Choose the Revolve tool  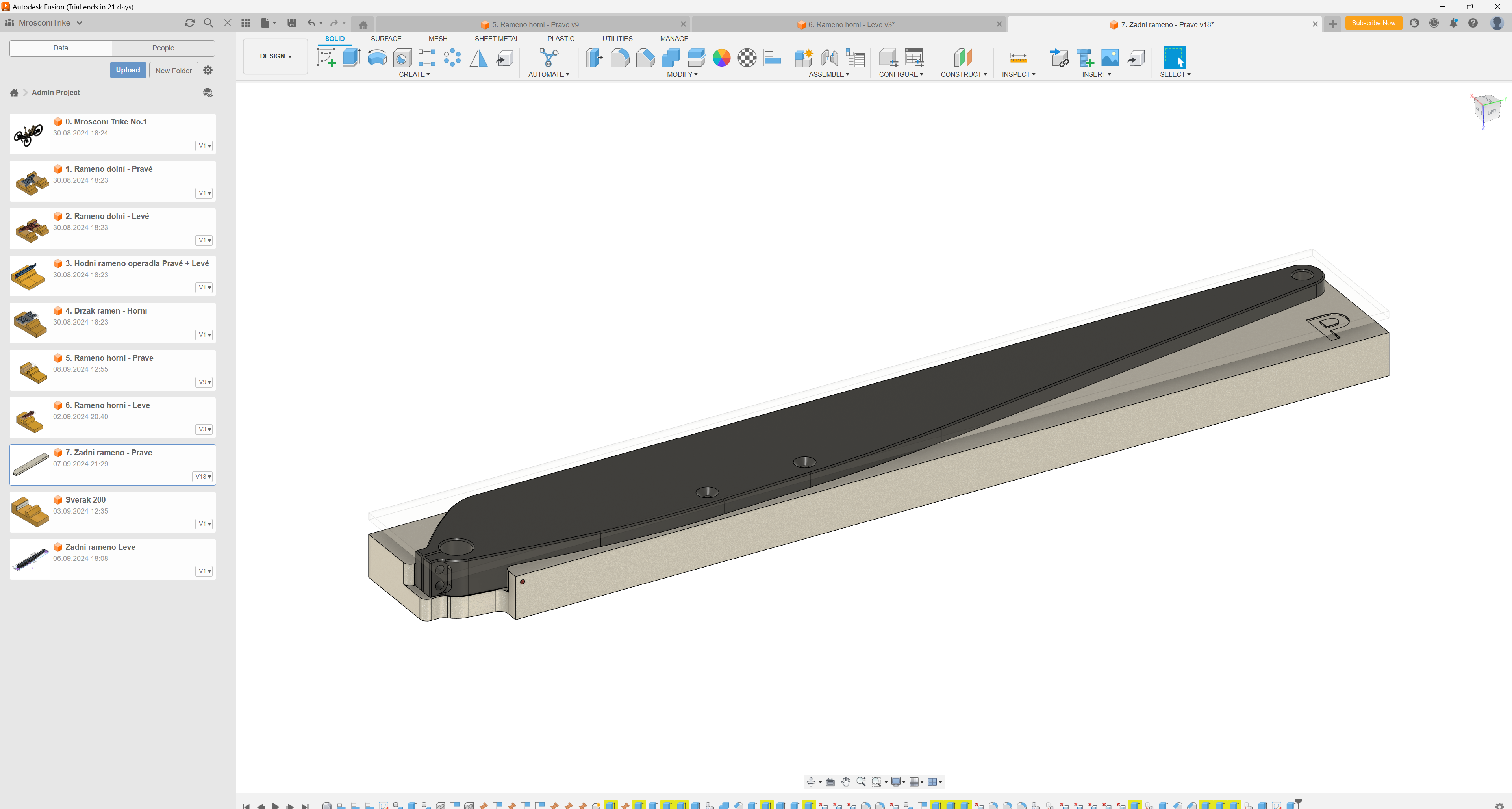[x=377, y=58]
